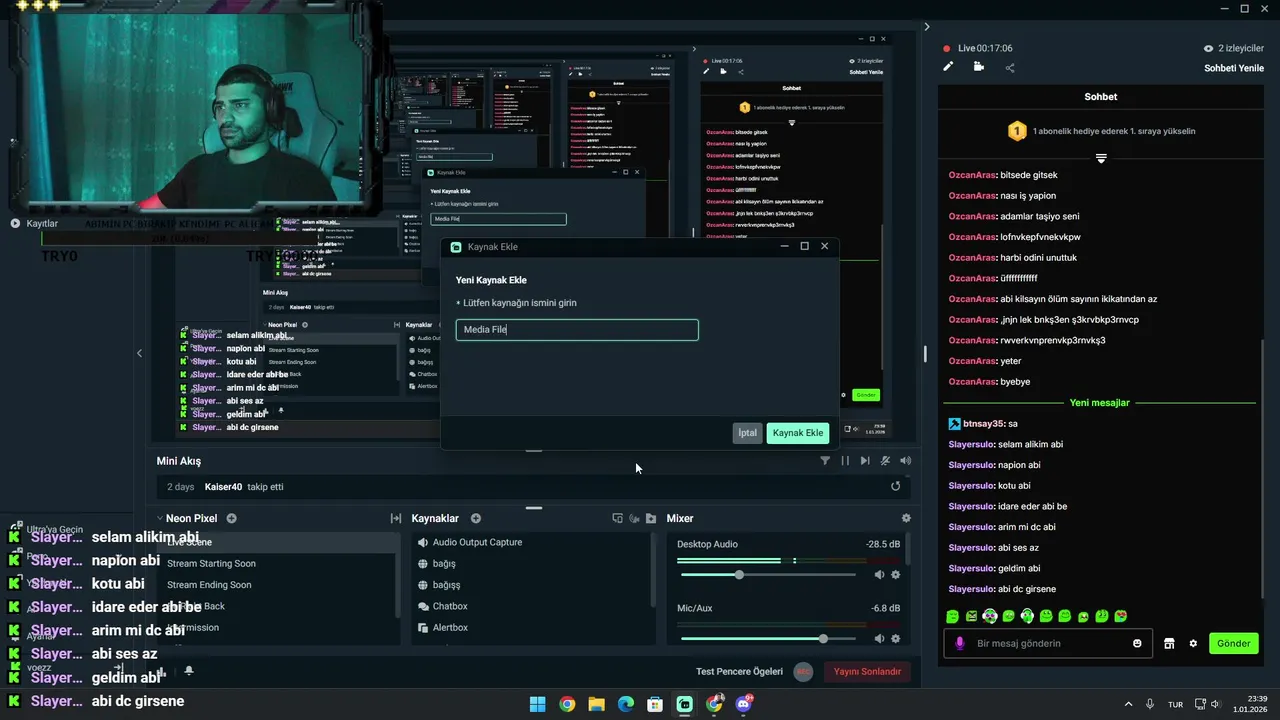Select the Live Scene scene
This screenshot has height=720, width=1280.
(276, 542)
